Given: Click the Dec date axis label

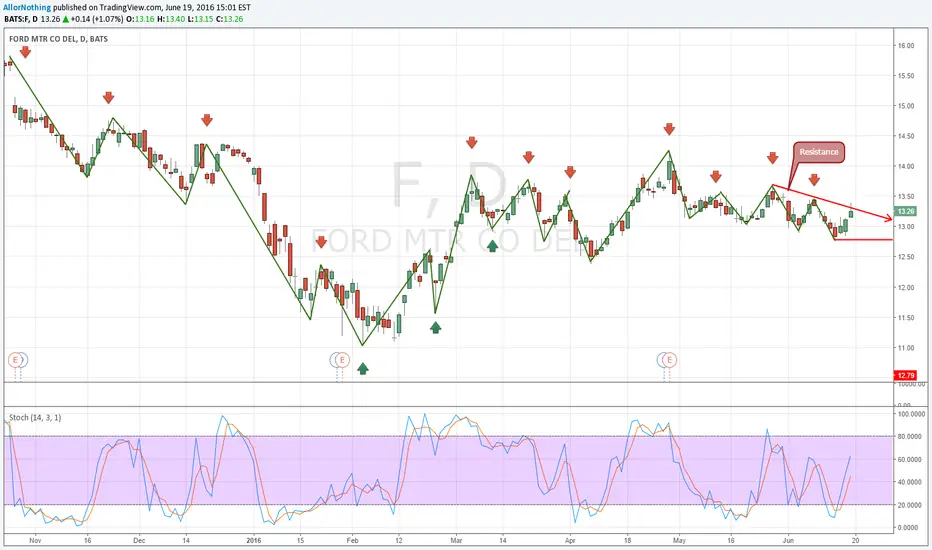Looking at the screenshot, I should tap(139, 540).
